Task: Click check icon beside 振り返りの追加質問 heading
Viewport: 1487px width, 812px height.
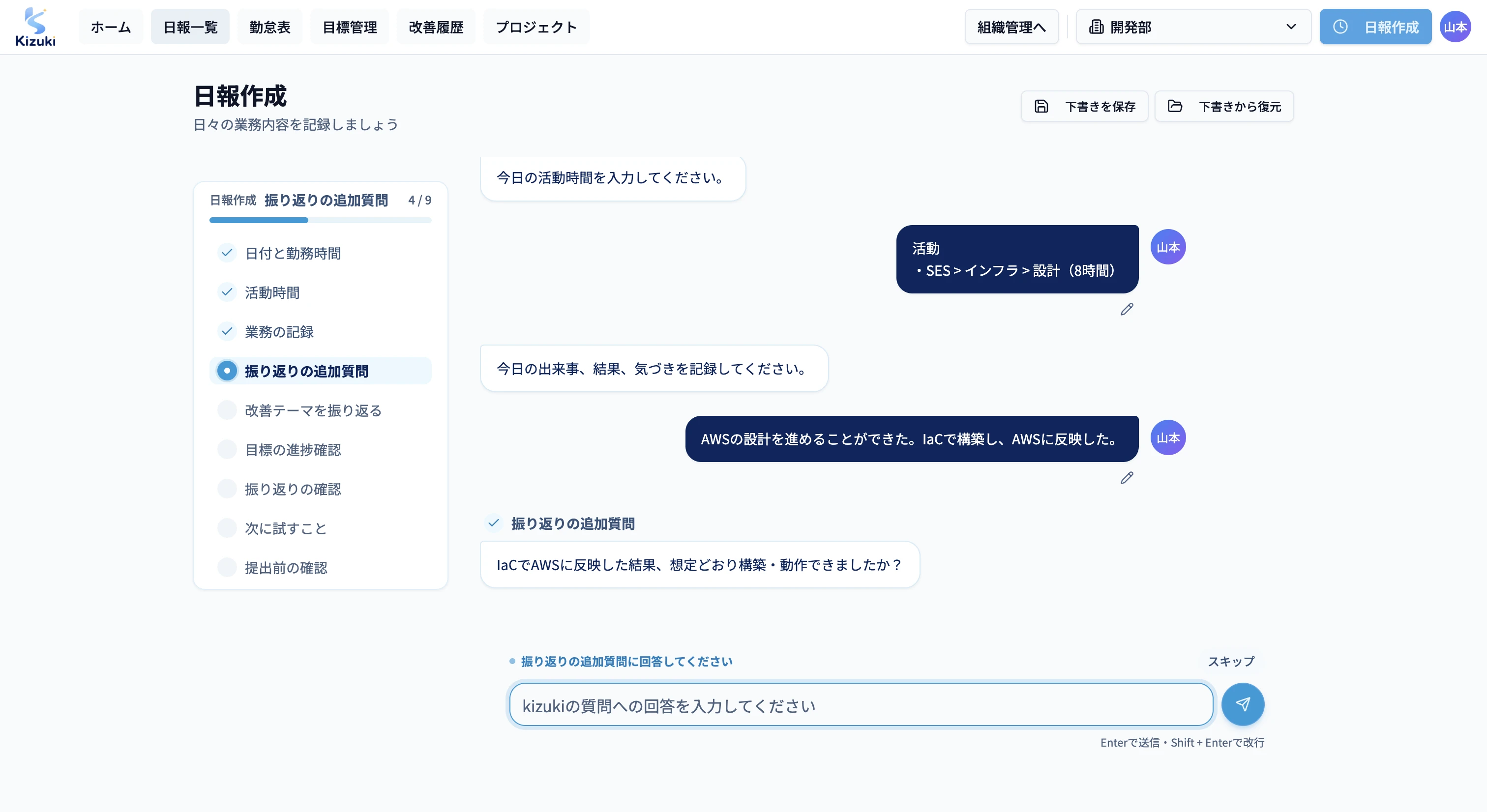Action: (494, 523)
